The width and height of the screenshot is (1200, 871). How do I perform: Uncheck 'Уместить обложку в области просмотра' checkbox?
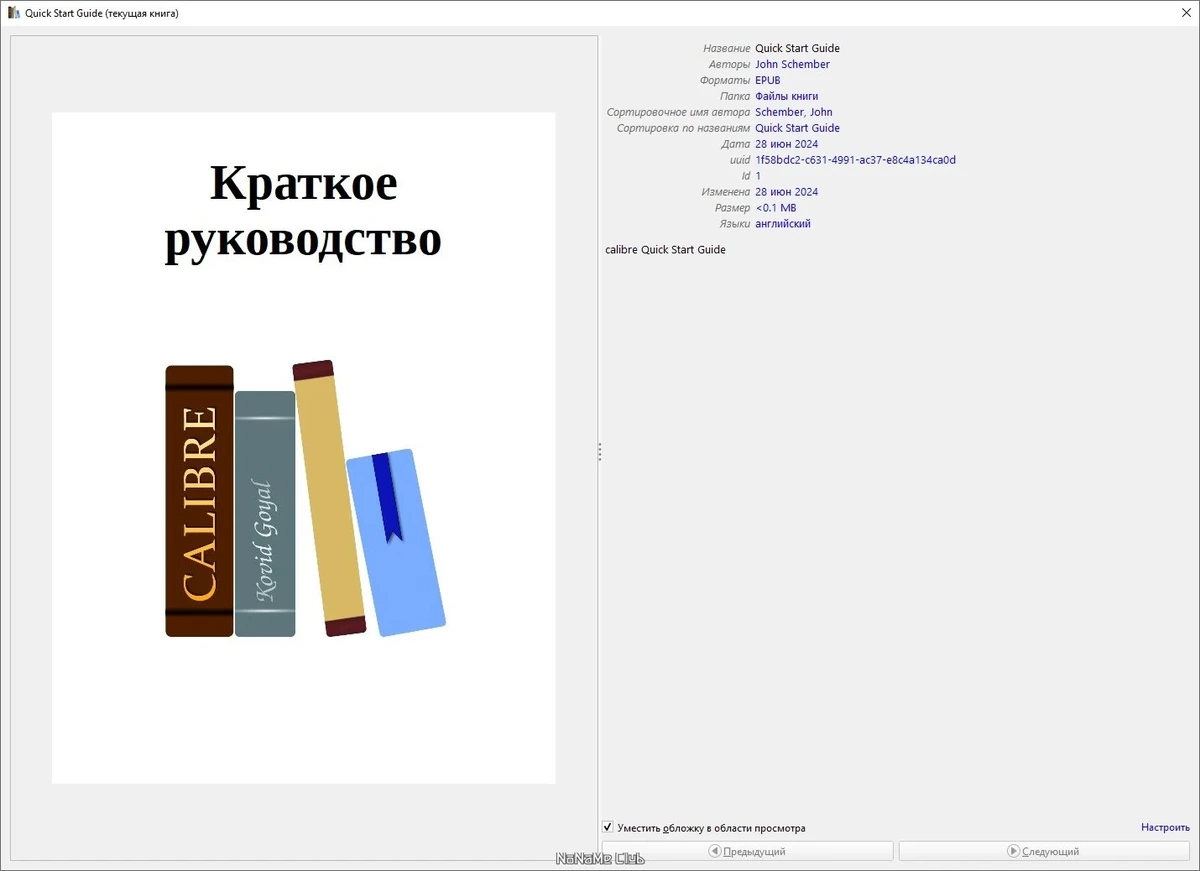coord(608,827)
